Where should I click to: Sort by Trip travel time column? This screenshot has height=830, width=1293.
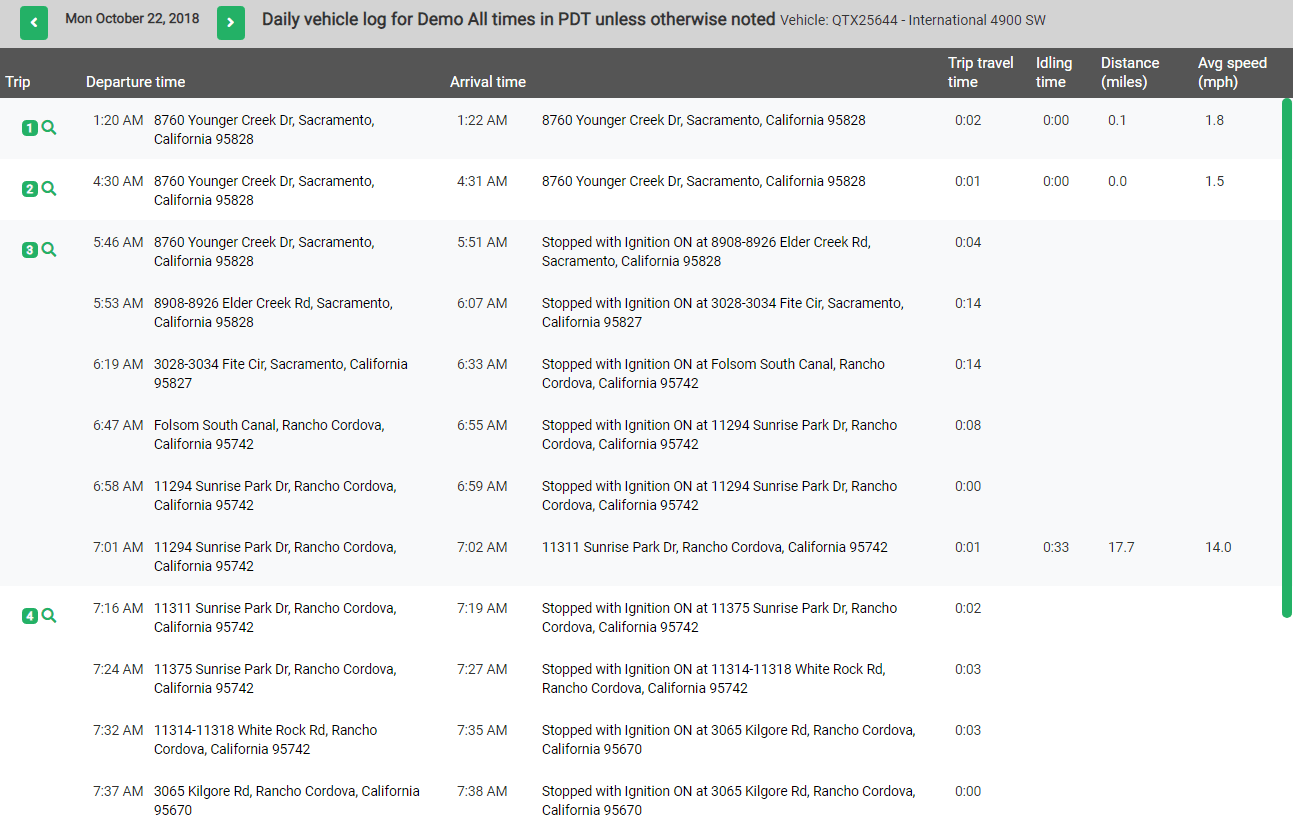[980, 72]
